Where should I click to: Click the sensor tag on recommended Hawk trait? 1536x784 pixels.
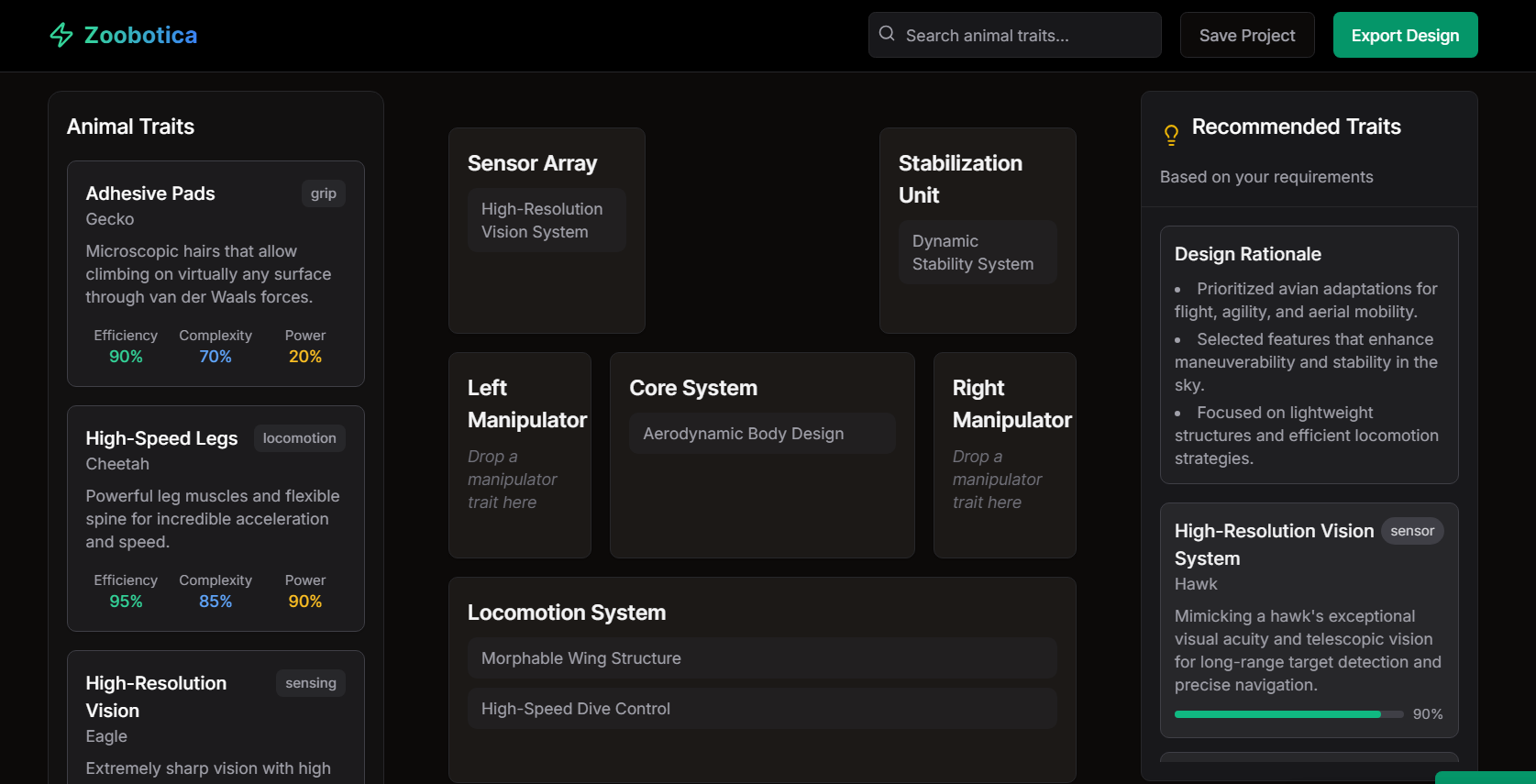pyautogui.click(x=1411, y=531)
